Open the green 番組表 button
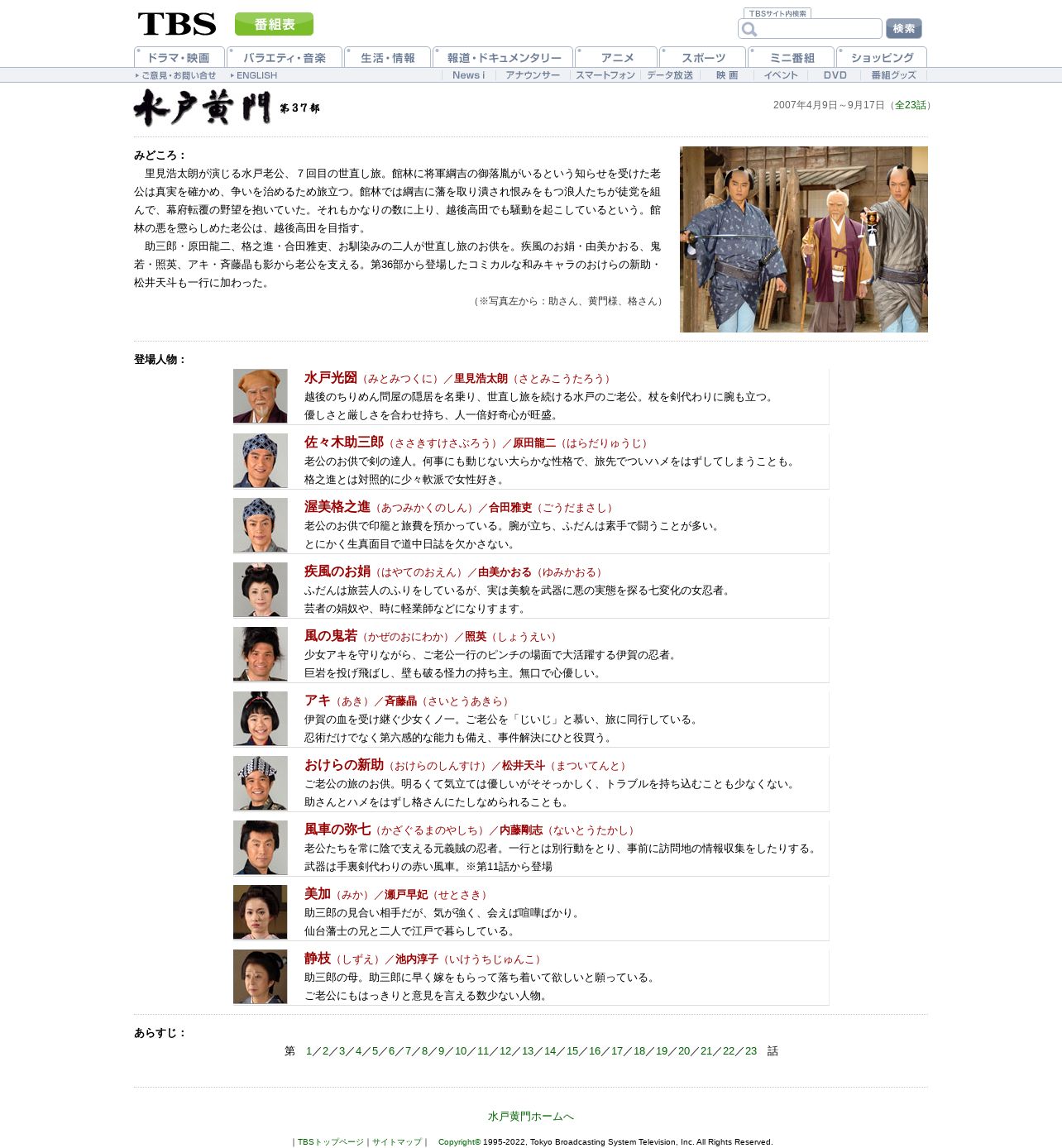The width and height of the screenshot is (1062, 1148). (x=274, y=24)
